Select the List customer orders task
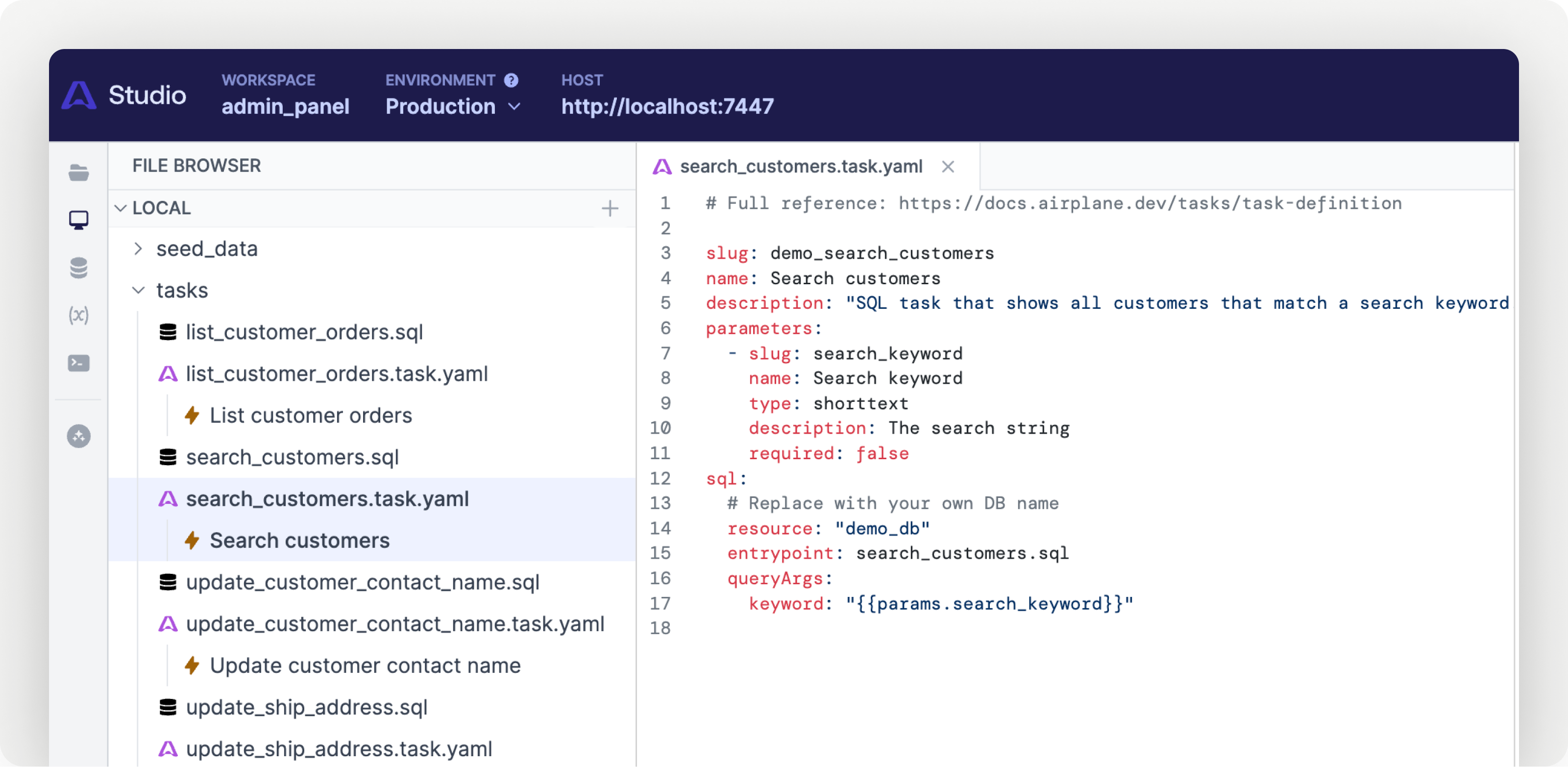Viewport: 1568px width, 767px height. pyautogui.click(x=311, y=415)
